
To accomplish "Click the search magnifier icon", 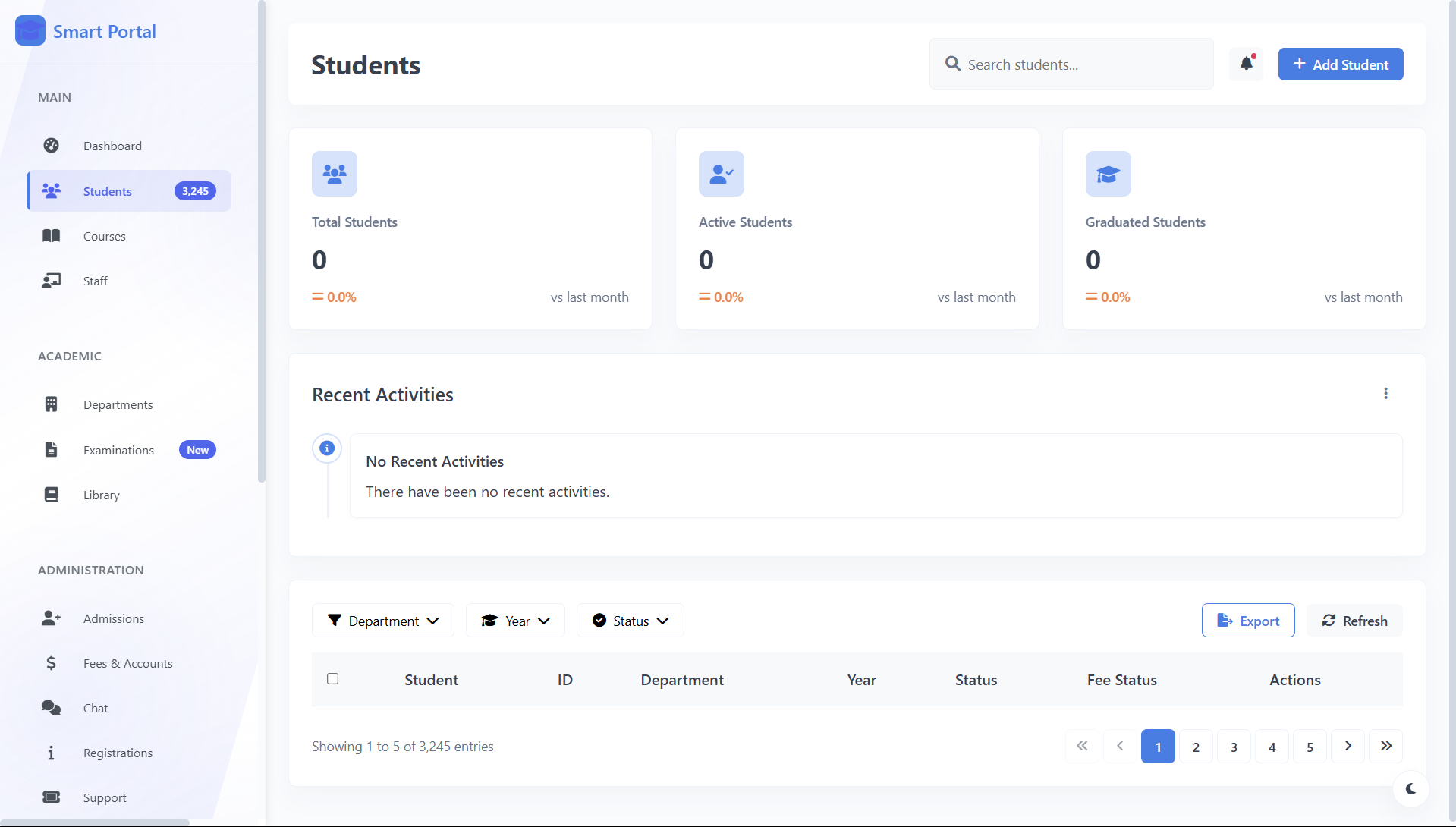I will (953, 64).
